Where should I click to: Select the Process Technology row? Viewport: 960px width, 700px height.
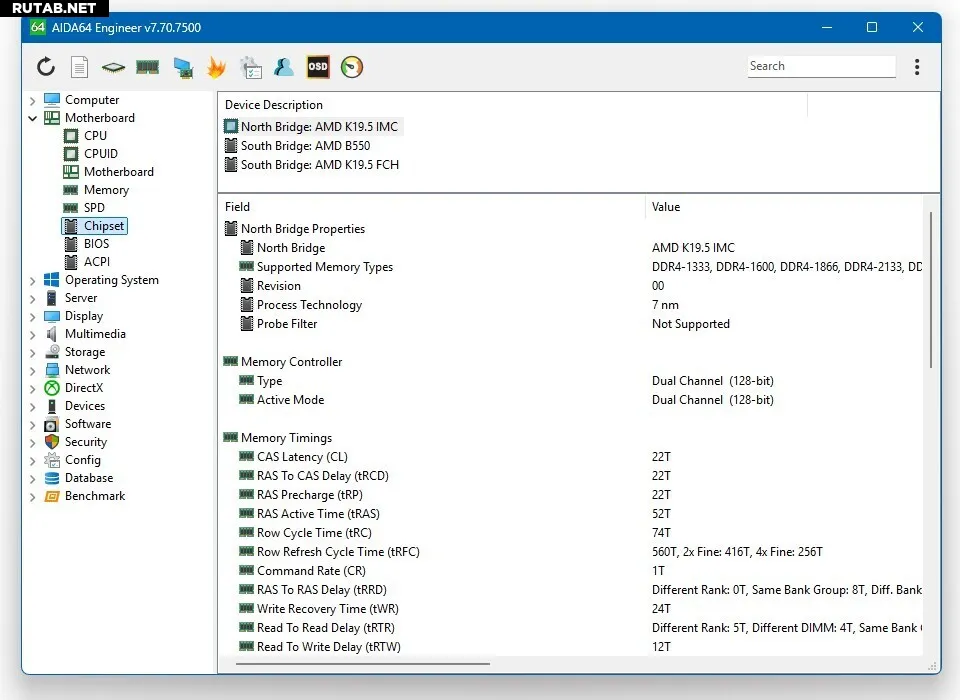pyautogui.click(x=572, y=305)
